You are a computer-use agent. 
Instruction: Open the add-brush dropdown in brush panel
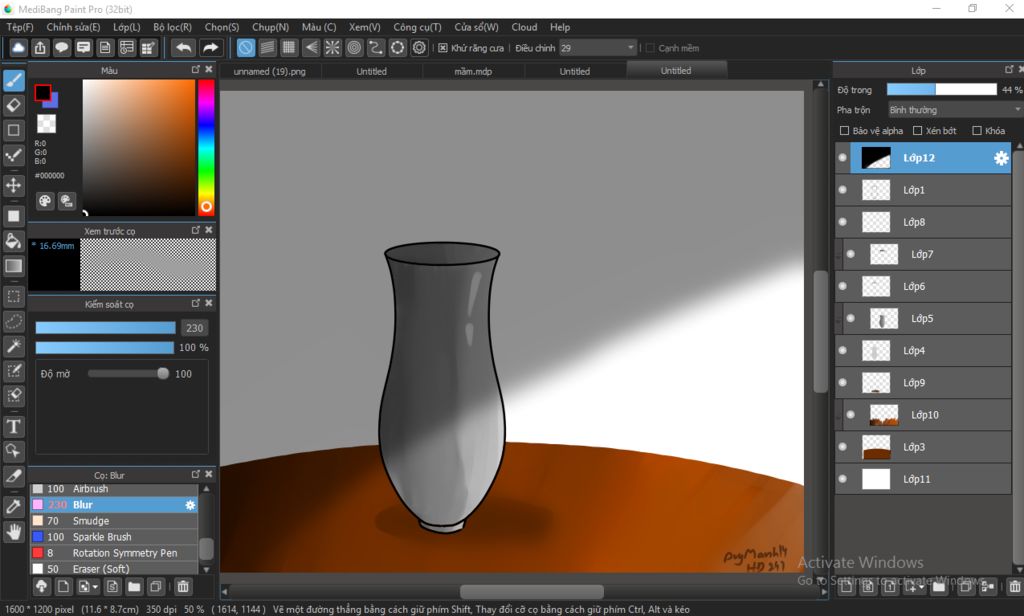pos(87,587)
